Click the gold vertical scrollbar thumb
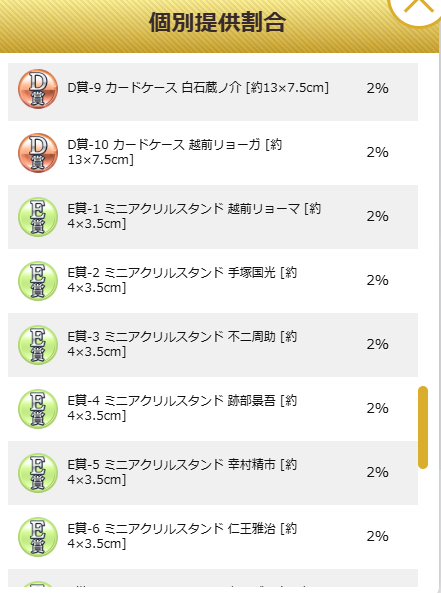The height and width of the screenshot is (593, 441). tap(423, 427)
